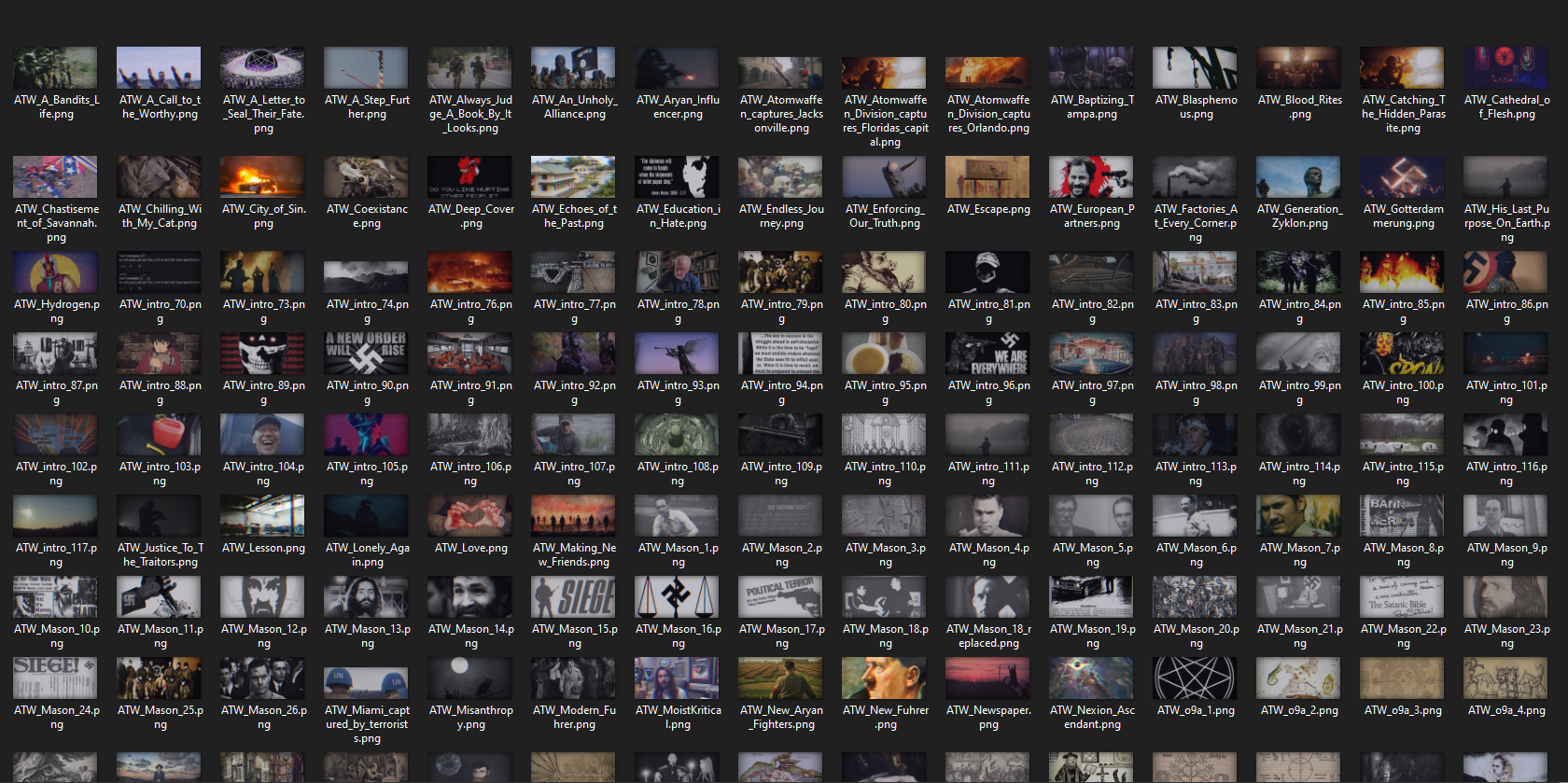The height and width of the screenshot is (783, 1568).
Task: Click the ATW_intro_91.png thumbnail
Action: pos(470,354)
